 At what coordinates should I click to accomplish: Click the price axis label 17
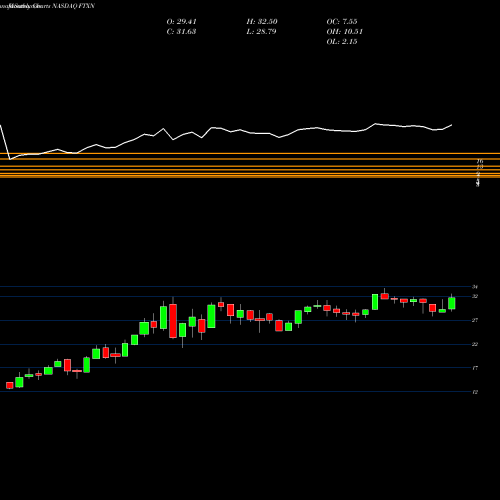(x=475, y=368)
